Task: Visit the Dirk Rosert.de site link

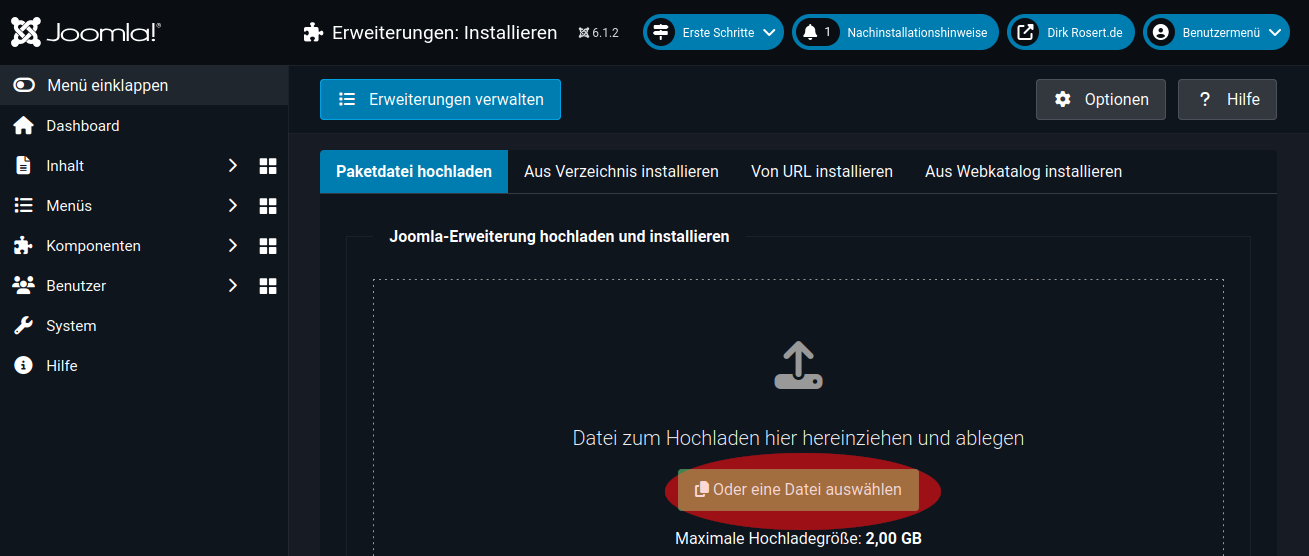Action: [1071, 33]
